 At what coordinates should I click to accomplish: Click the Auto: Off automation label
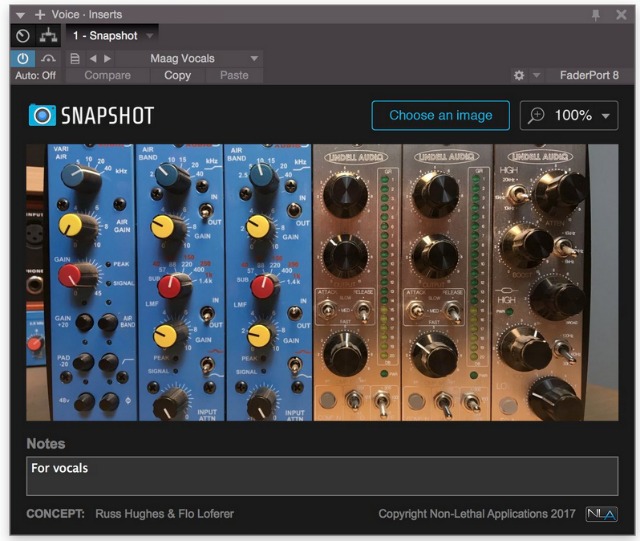coord(36,76)
